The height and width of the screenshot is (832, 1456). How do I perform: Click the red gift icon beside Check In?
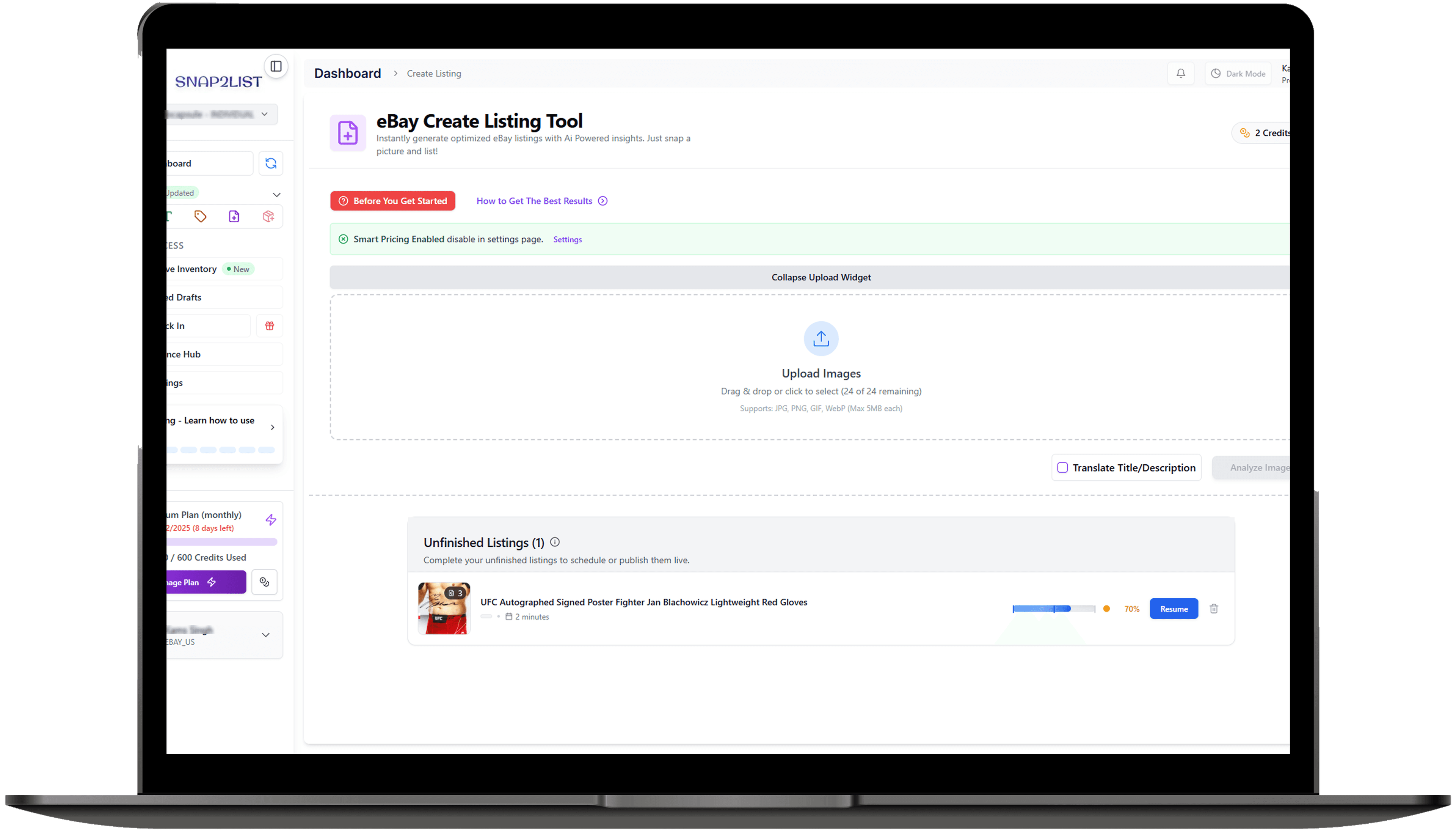pos(270,326)
